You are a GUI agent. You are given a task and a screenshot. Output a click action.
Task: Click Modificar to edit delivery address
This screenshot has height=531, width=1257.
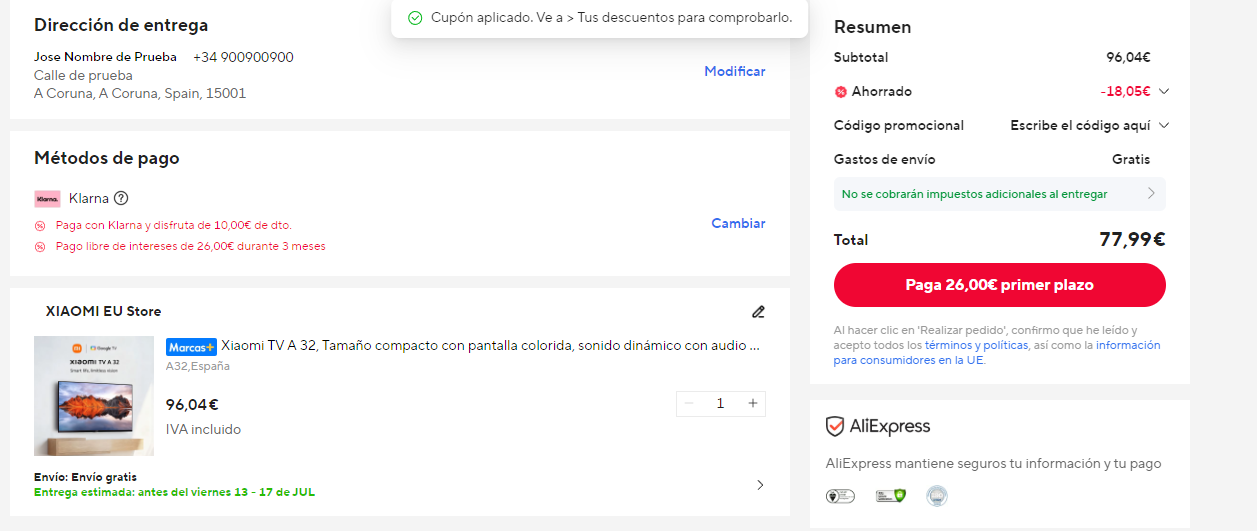pyautogui.click(x=735, y=71)
